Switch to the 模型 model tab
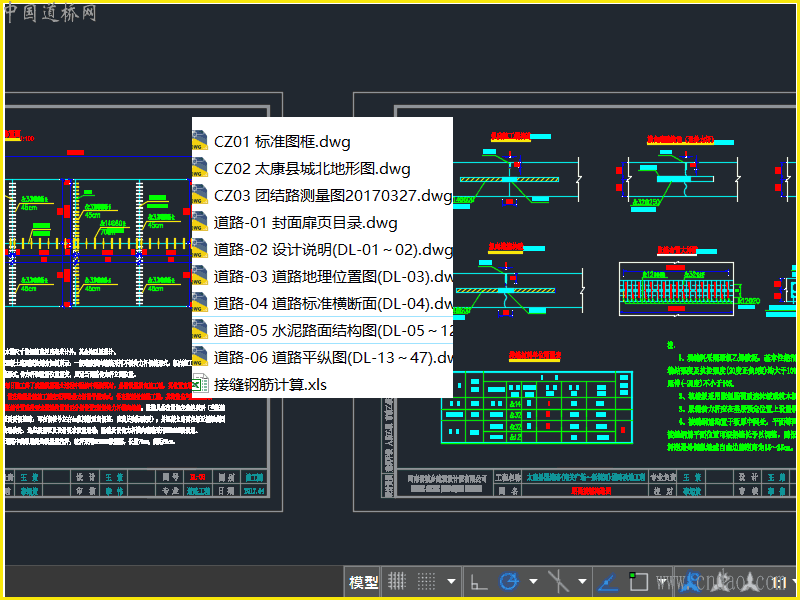Image resolution: width=800 pixels, height=600 pixels. [363, 582]
